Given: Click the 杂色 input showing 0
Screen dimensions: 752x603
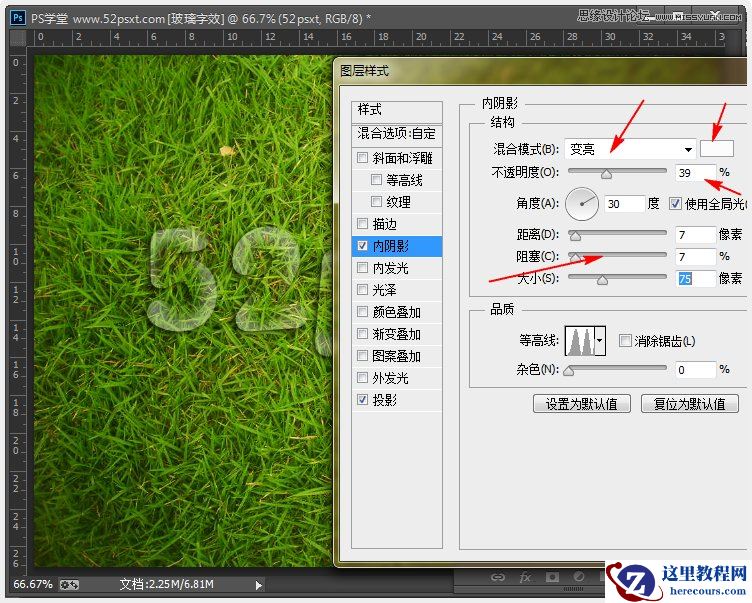Looking at the screenshot, I should click(695, 370).
